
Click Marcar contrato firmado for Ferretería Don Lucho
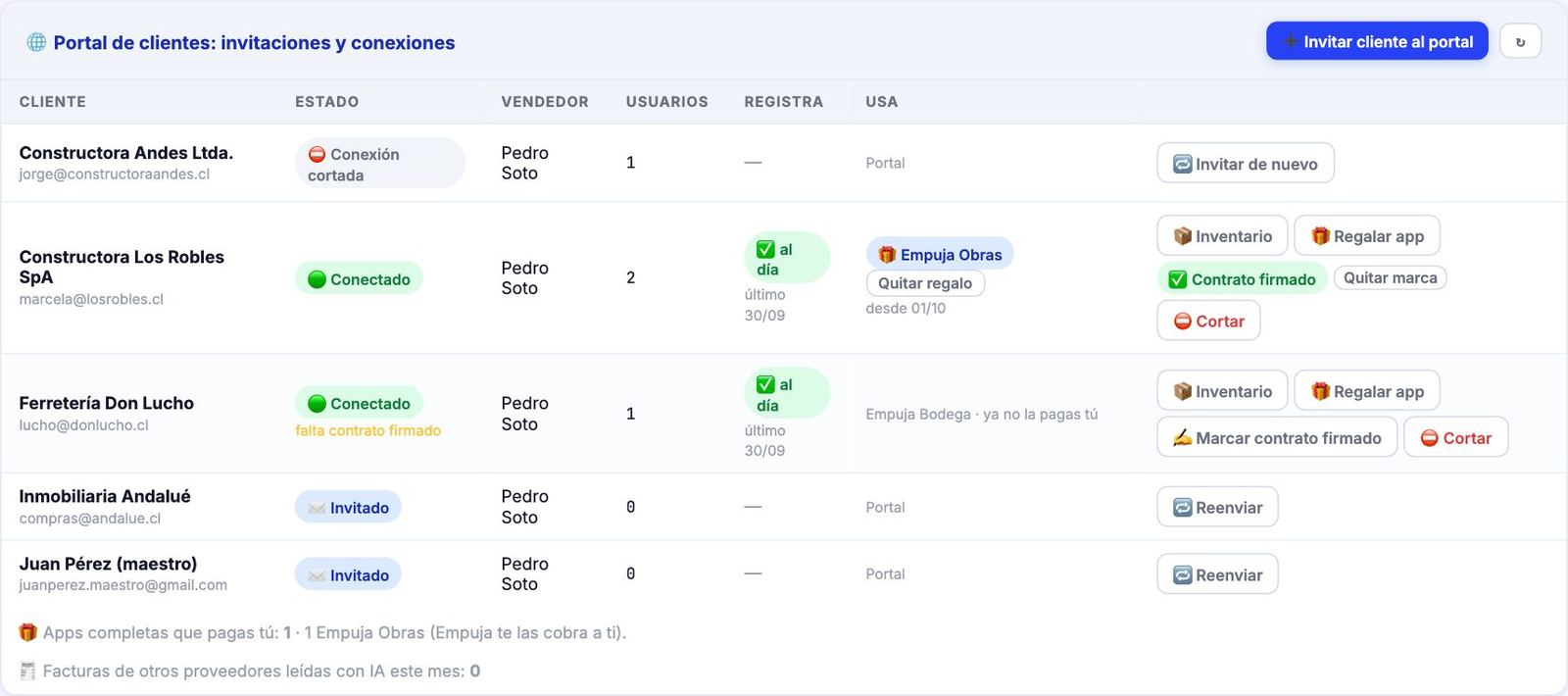point(1277,437)
